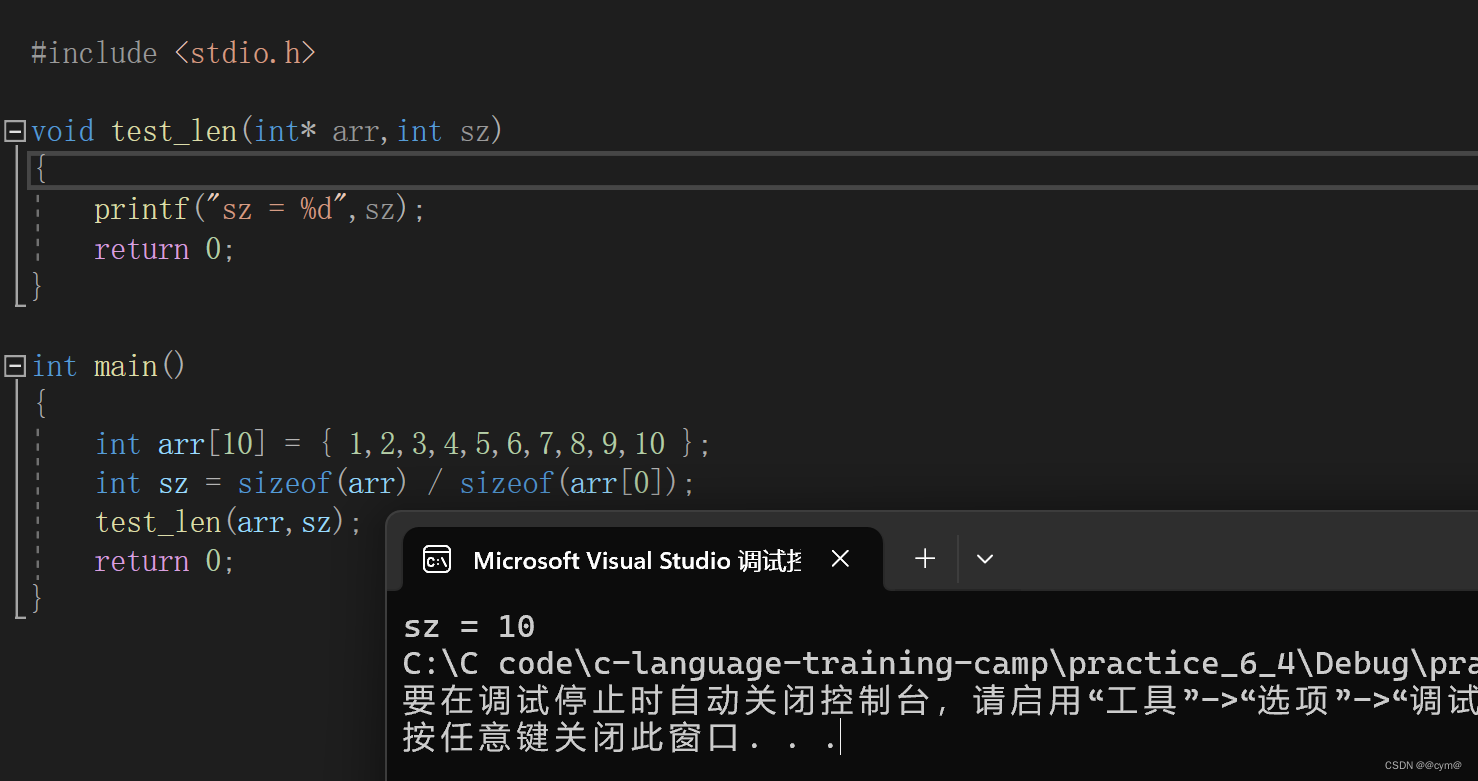Click the 'int main()' declaration

108,366
